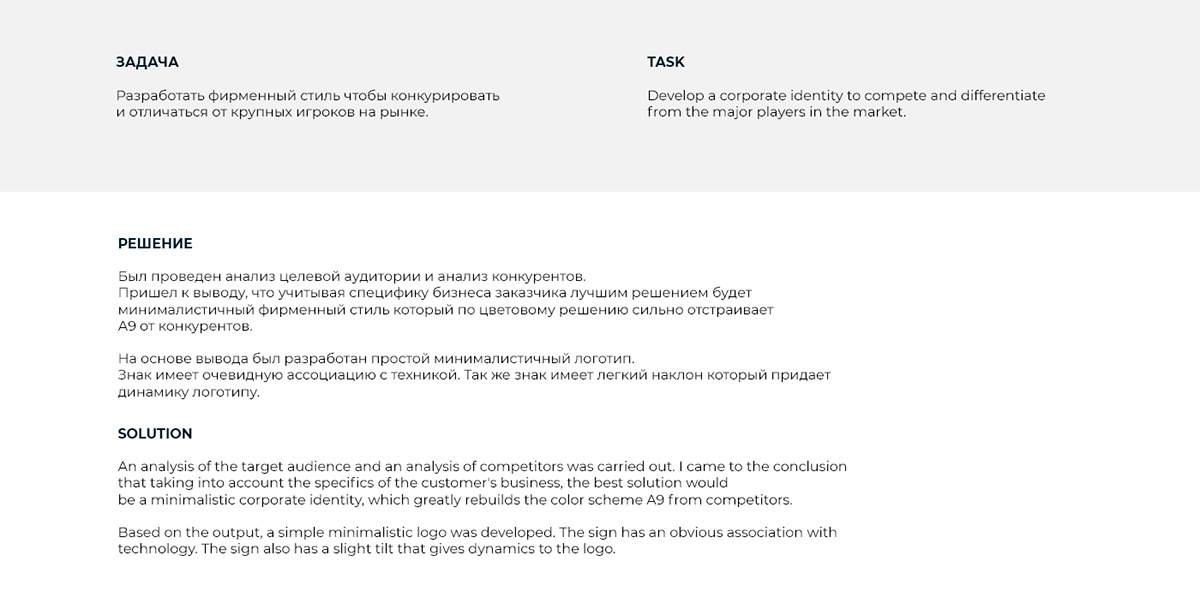Click the line starting 'Based on the output'
The width and height of the screenshot is (1200, 615).
pos(477,532)
